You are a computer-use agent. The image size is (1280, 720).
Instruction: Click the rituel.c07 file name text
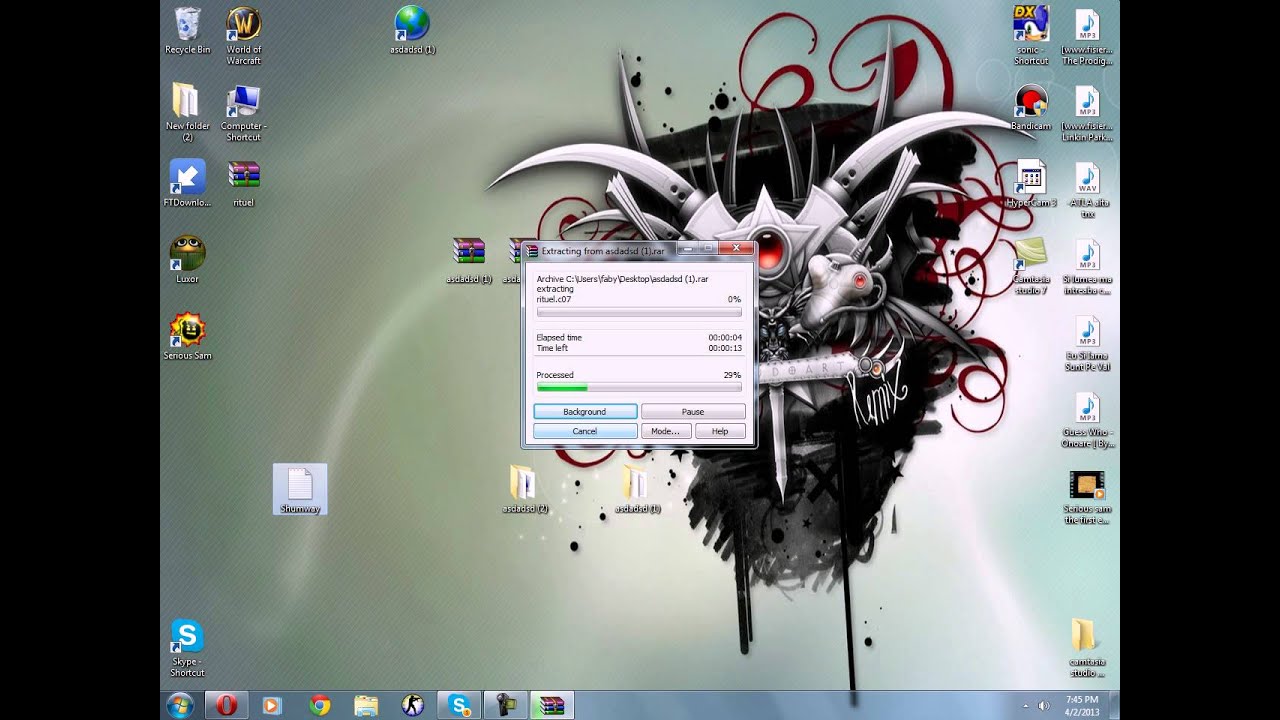coord(554,299)
